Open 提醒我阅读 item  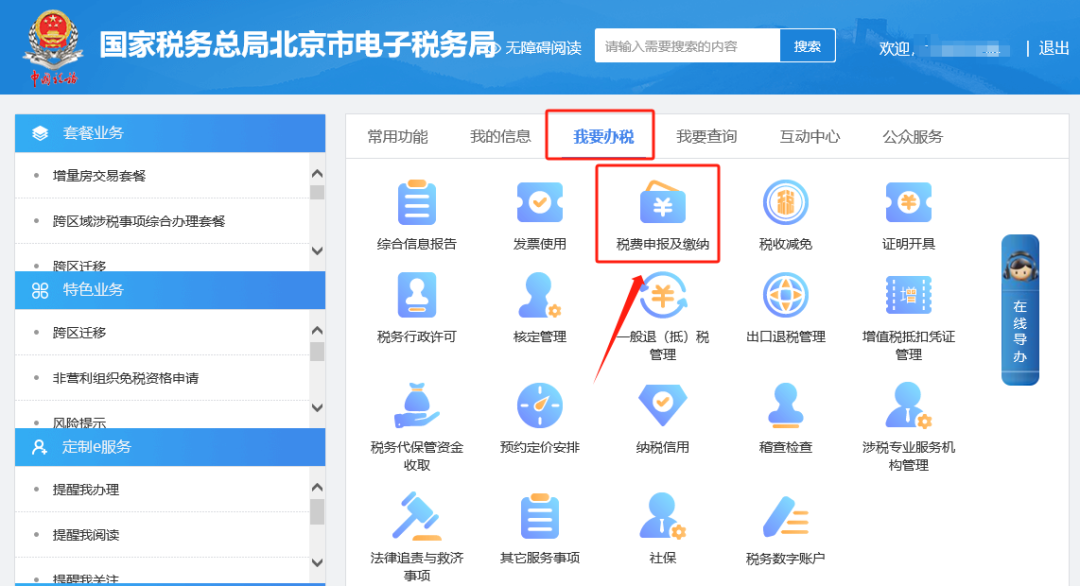click(x=86, y=535)
